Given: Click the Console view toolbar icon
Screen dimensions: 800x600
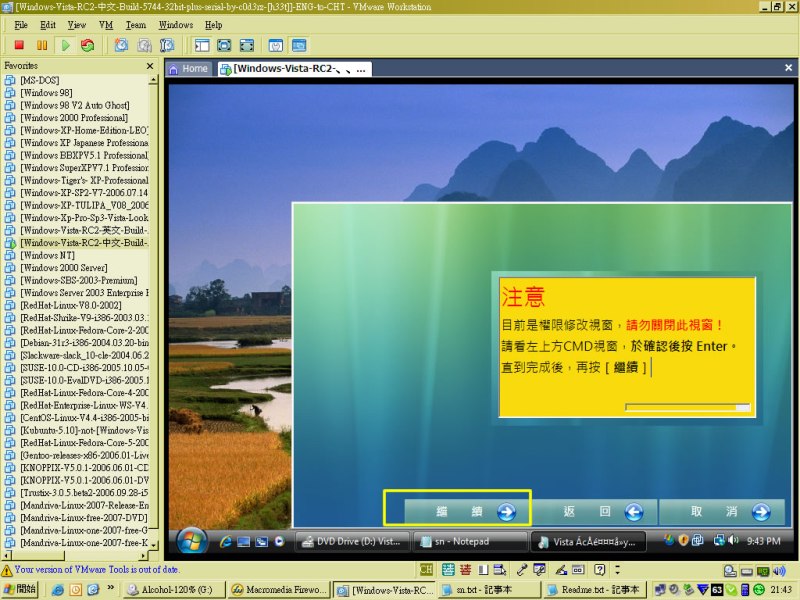Looking at the screenshot, I should click(x=299, y=45).
